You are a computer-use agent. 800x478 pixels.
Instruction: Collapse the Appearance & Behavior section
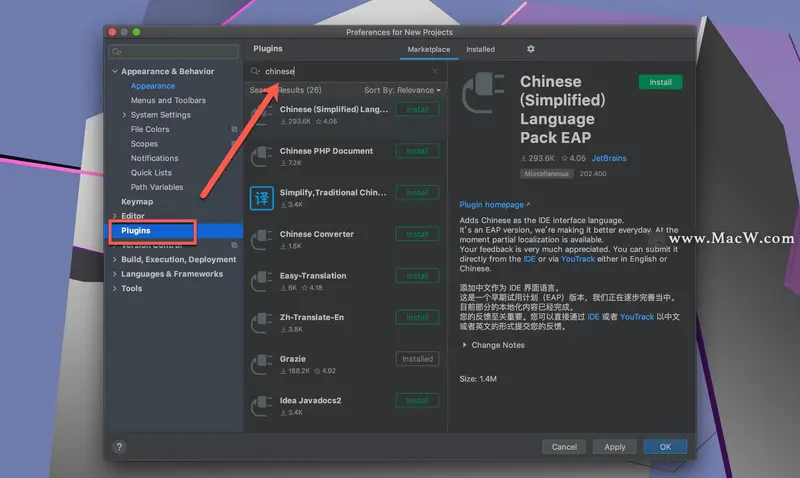point(115,71)
